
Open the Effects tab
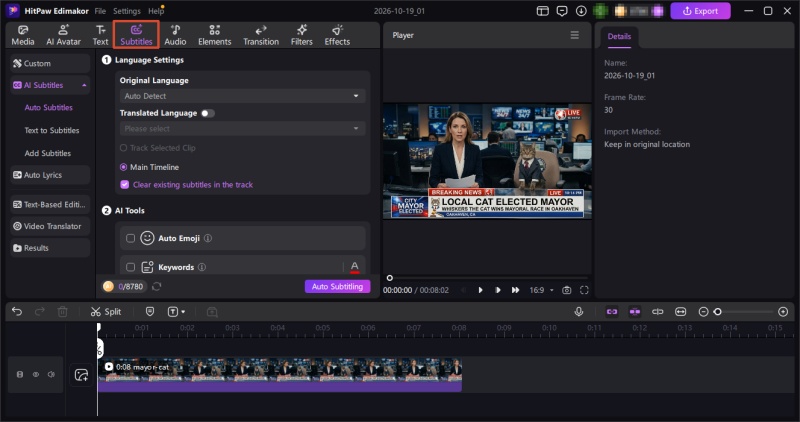[x=337, y=35]
